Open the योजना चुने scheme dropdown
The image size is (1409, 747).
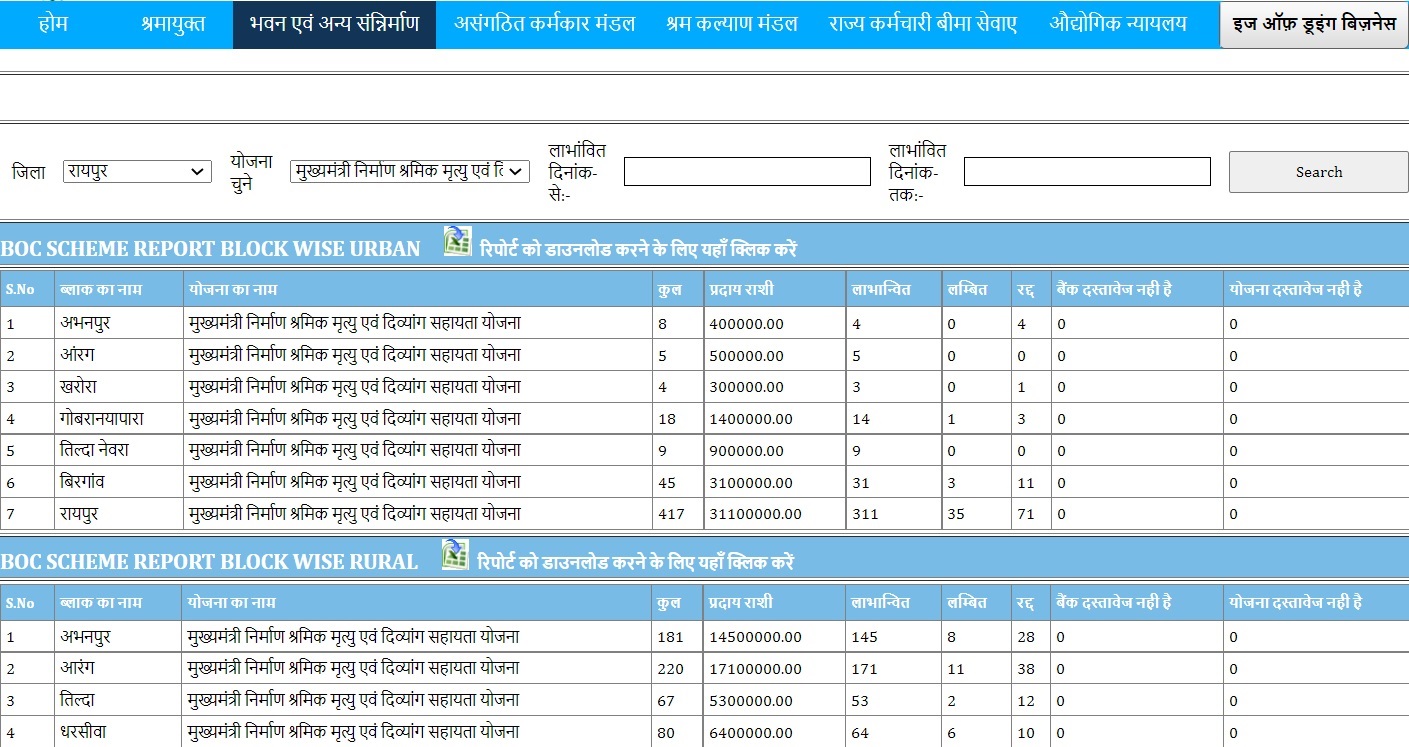coord(410,171)
